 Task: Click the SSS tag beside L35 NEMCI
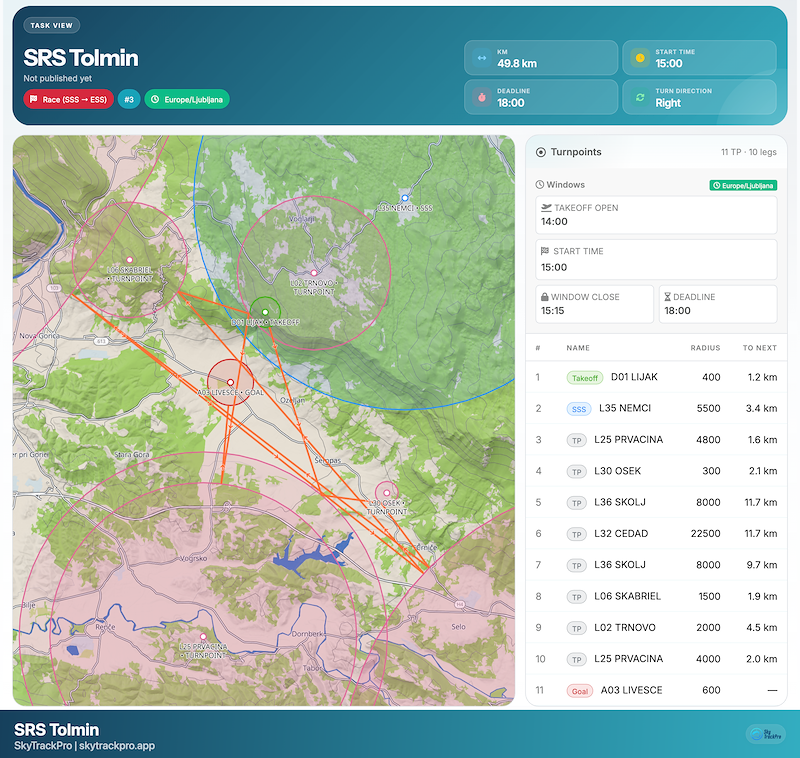579,409
